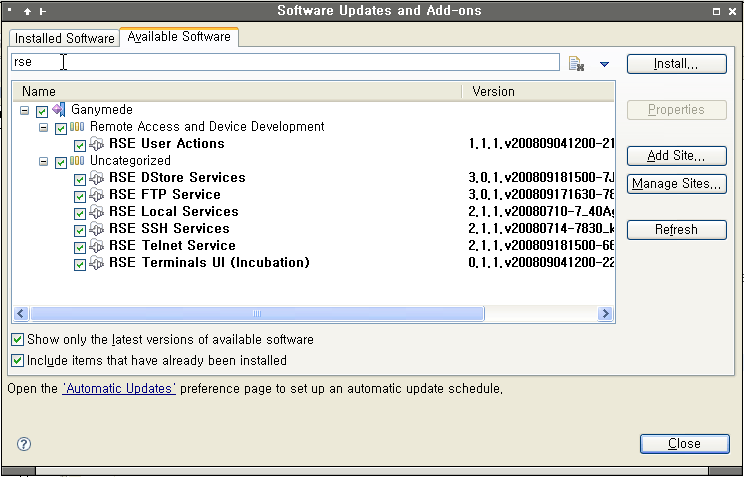Click the Uncategorized label text
Viewport: 744px width, 477px height.
[130, 160]
